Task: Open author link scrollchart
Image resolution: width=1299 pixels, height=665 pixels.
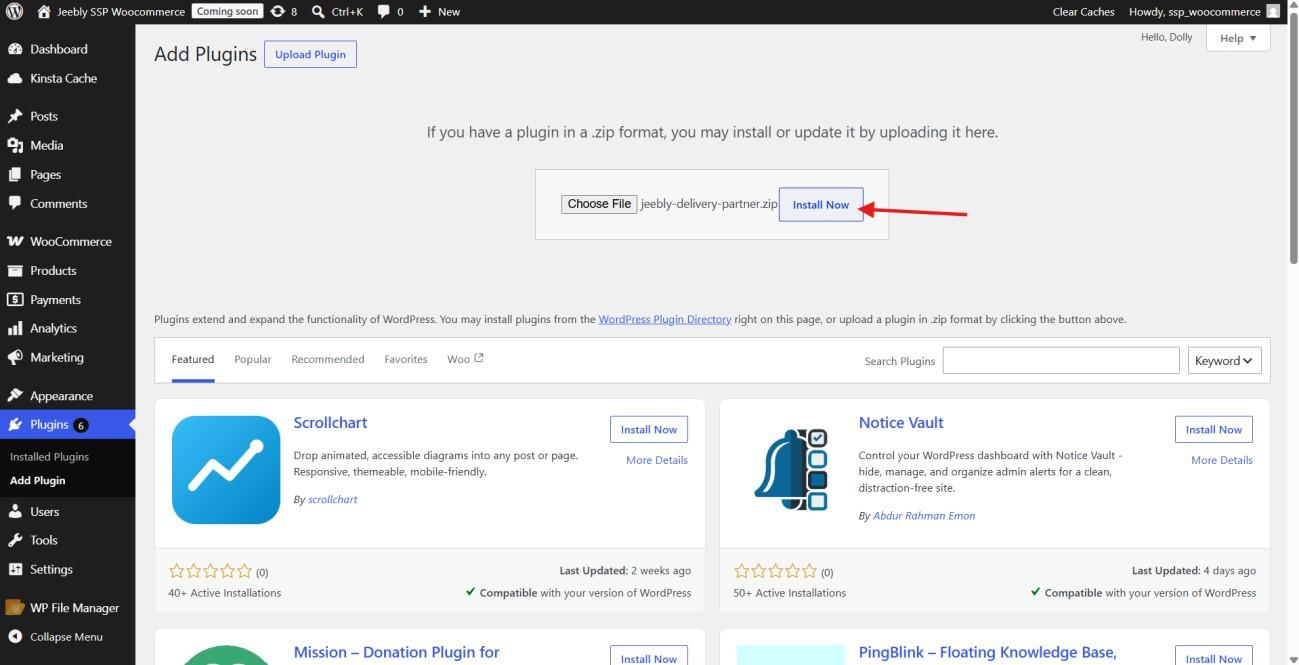Action: pyautogui.click(x=332, y=499)
